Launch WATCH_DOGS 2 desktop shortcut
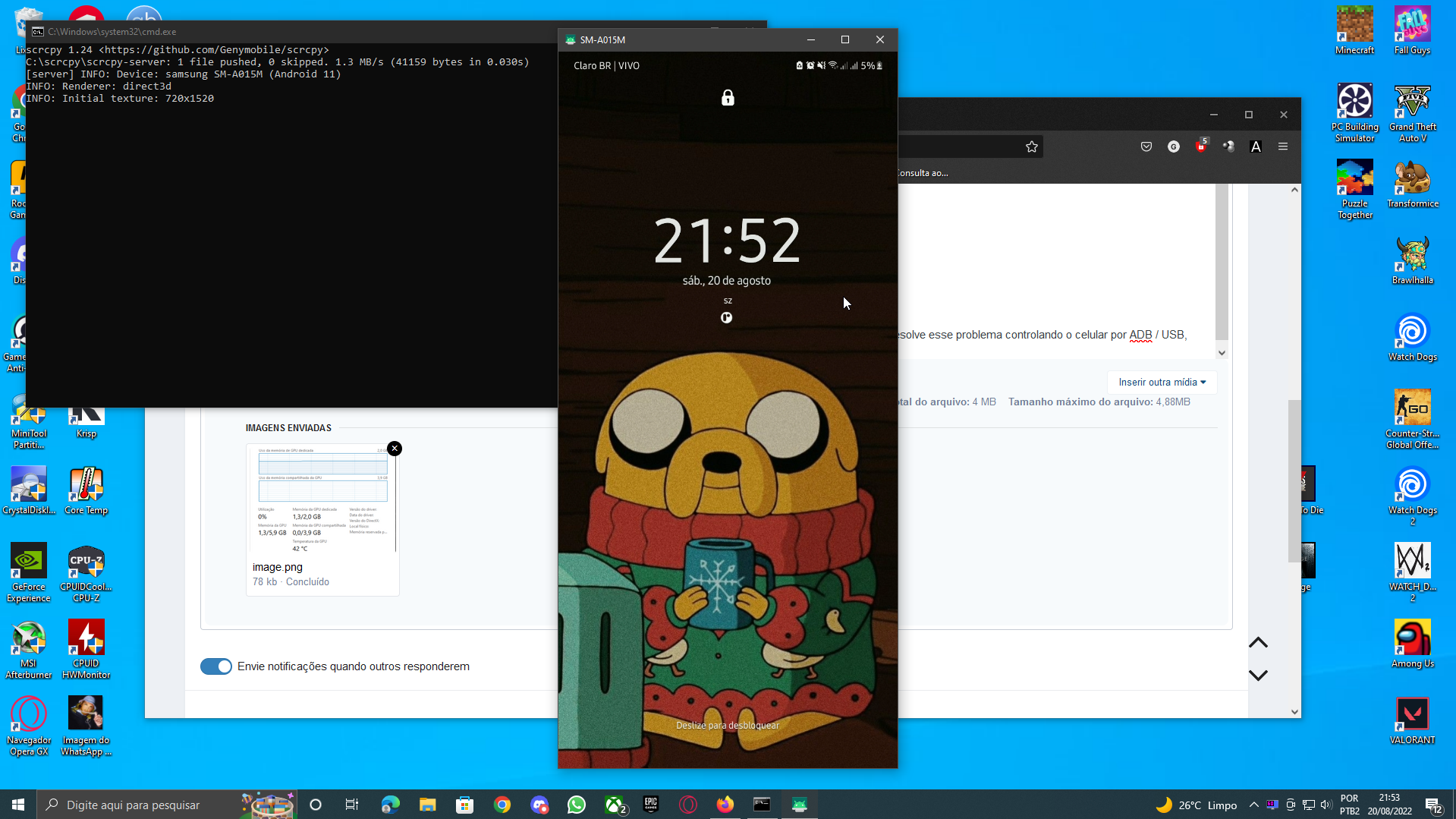 coord(1412,572)
